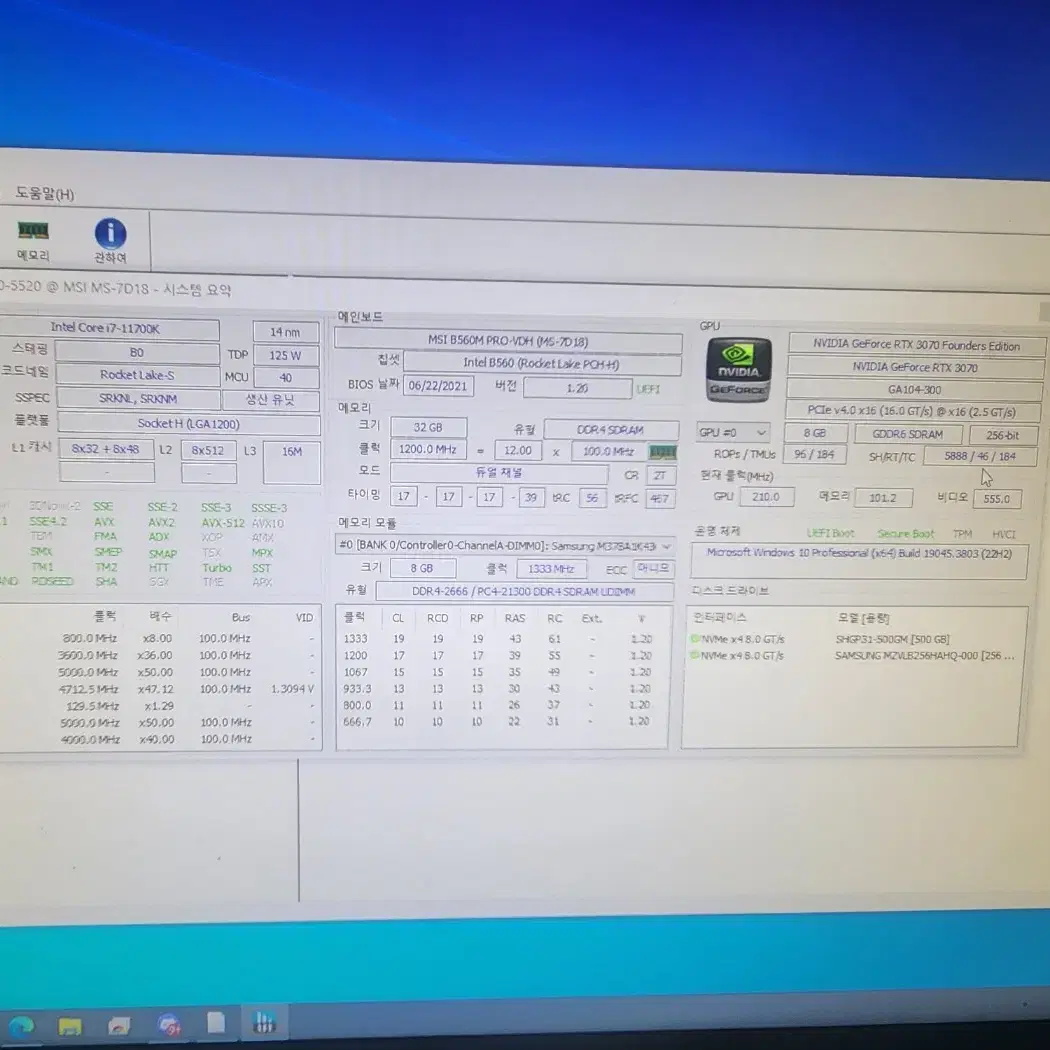Screen dimensions: 1050x1050
Task: Click the SRKNL, SRKNM SSPEC field
Action: tap(138, 398)
